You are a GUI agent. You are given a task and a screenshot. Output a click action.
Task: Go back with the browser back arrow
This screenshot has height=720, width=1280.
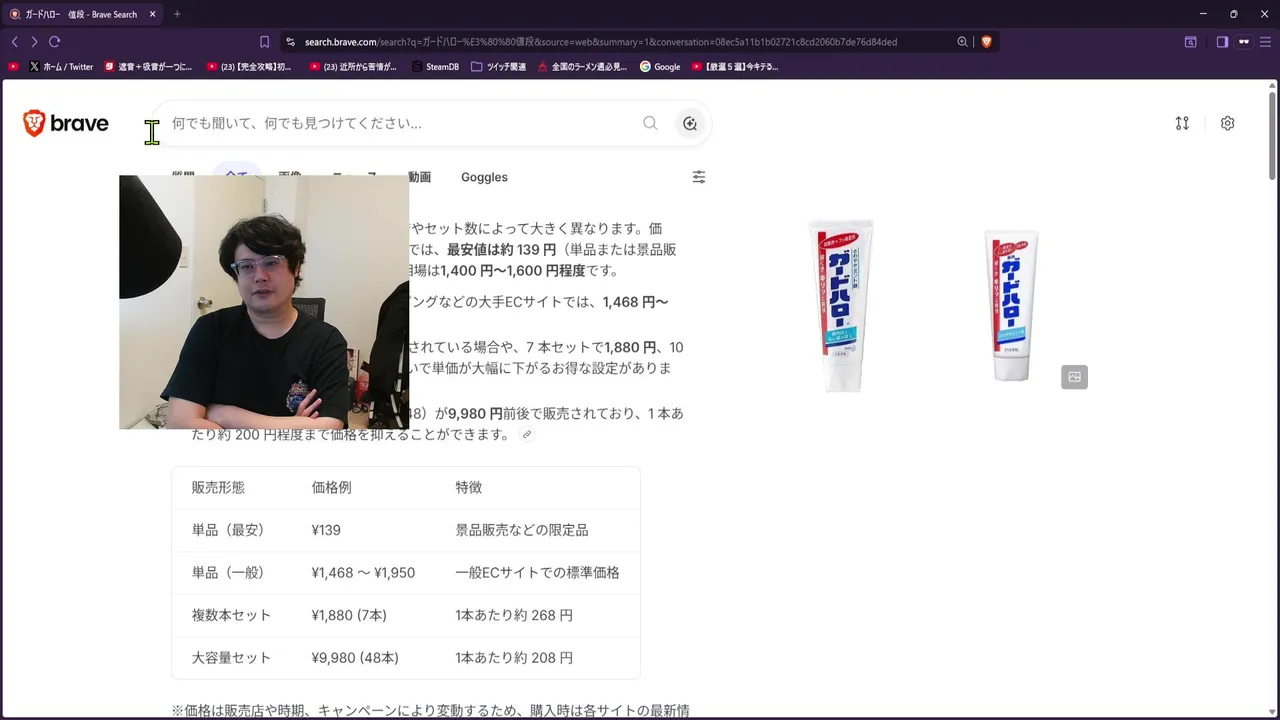14,42
